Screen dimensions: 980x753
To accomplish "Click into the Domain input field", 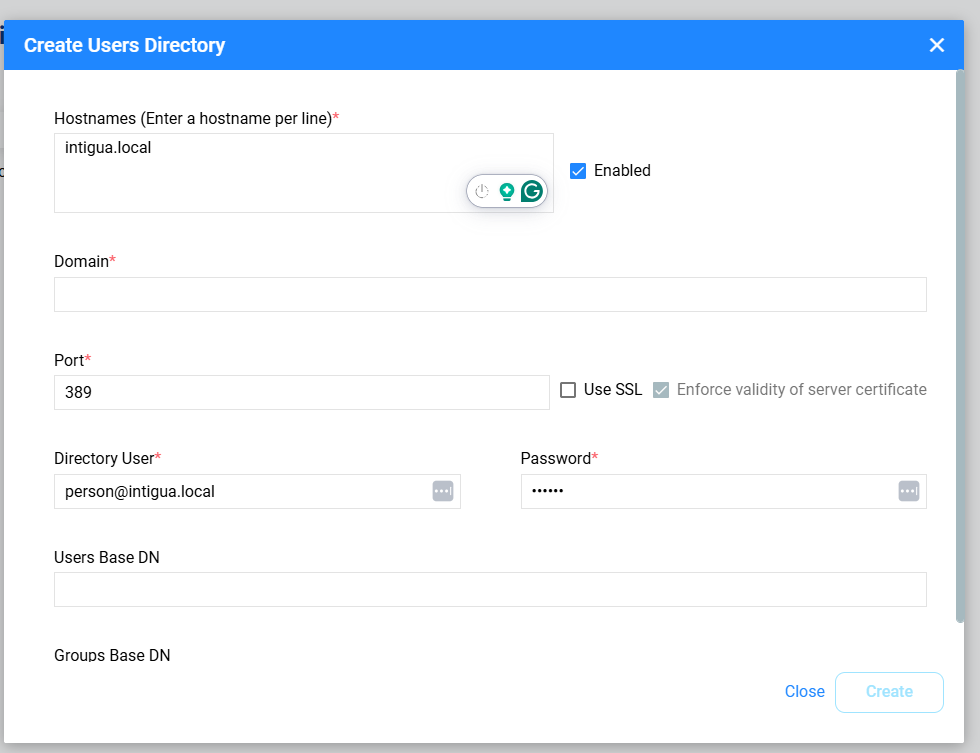I will (490, 295).
